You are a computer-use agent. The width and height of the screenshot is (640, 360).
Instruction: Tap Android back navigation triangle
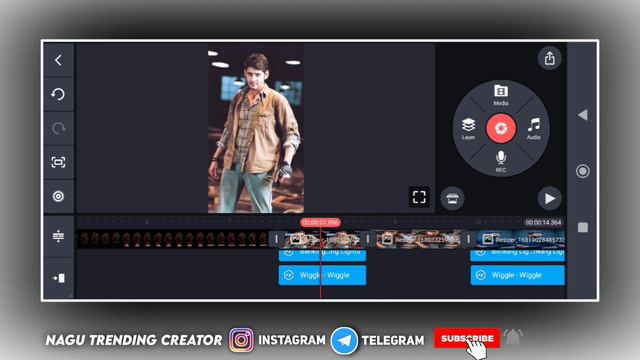583,115
